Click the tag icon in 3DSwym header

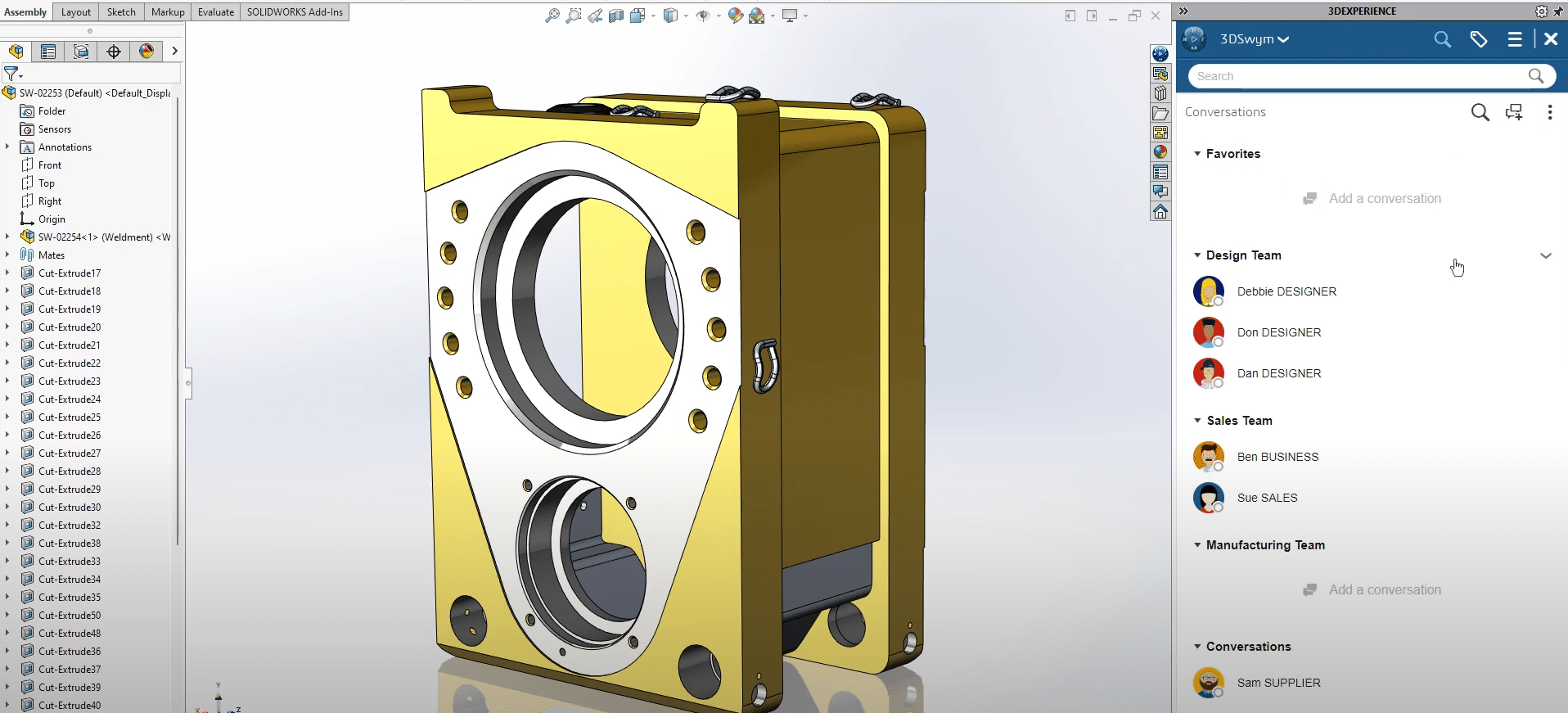point(1478,39)
